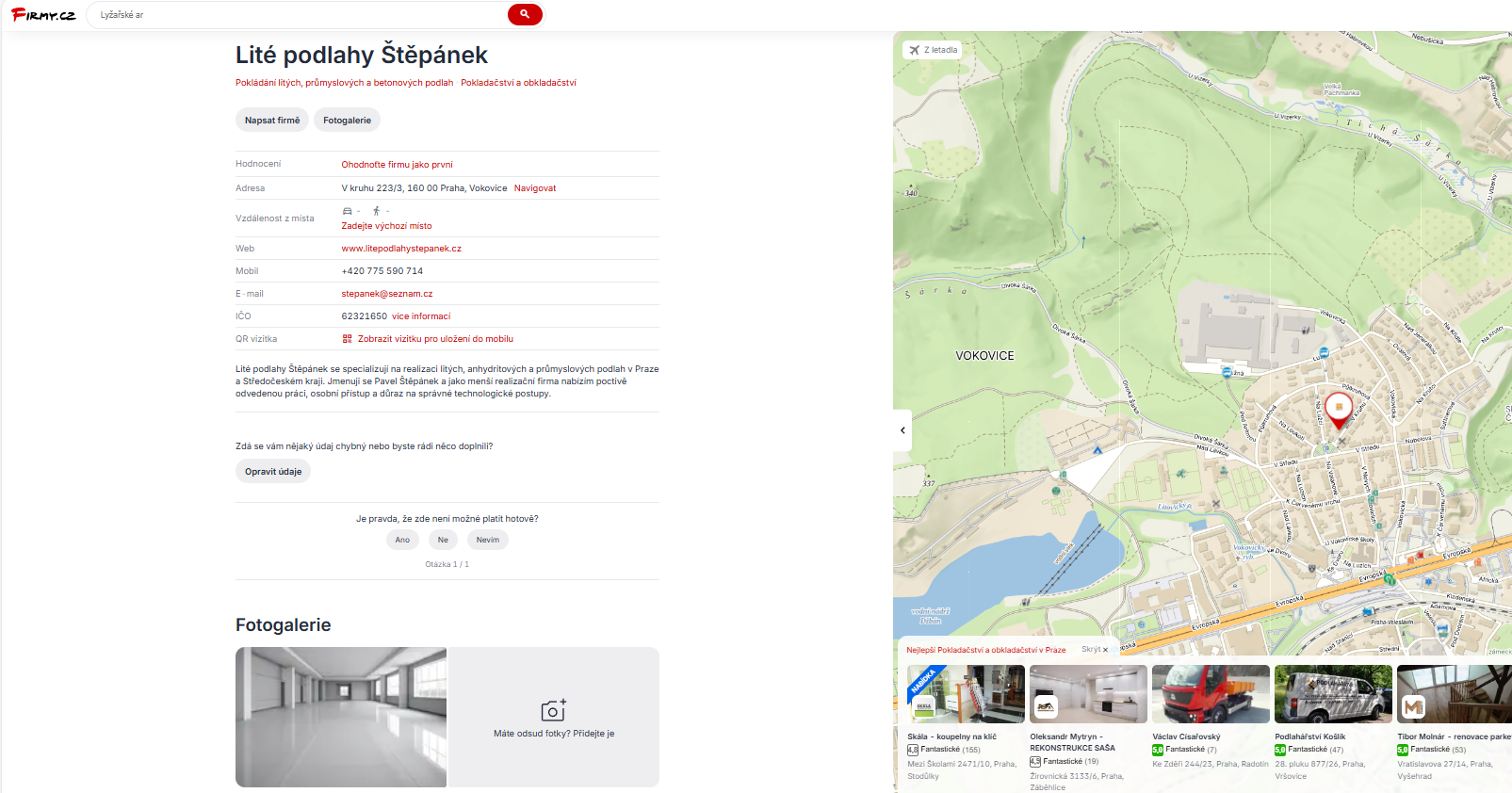Hide the recommendations strip via 'Skrýt'

[x=1095, y=650]
